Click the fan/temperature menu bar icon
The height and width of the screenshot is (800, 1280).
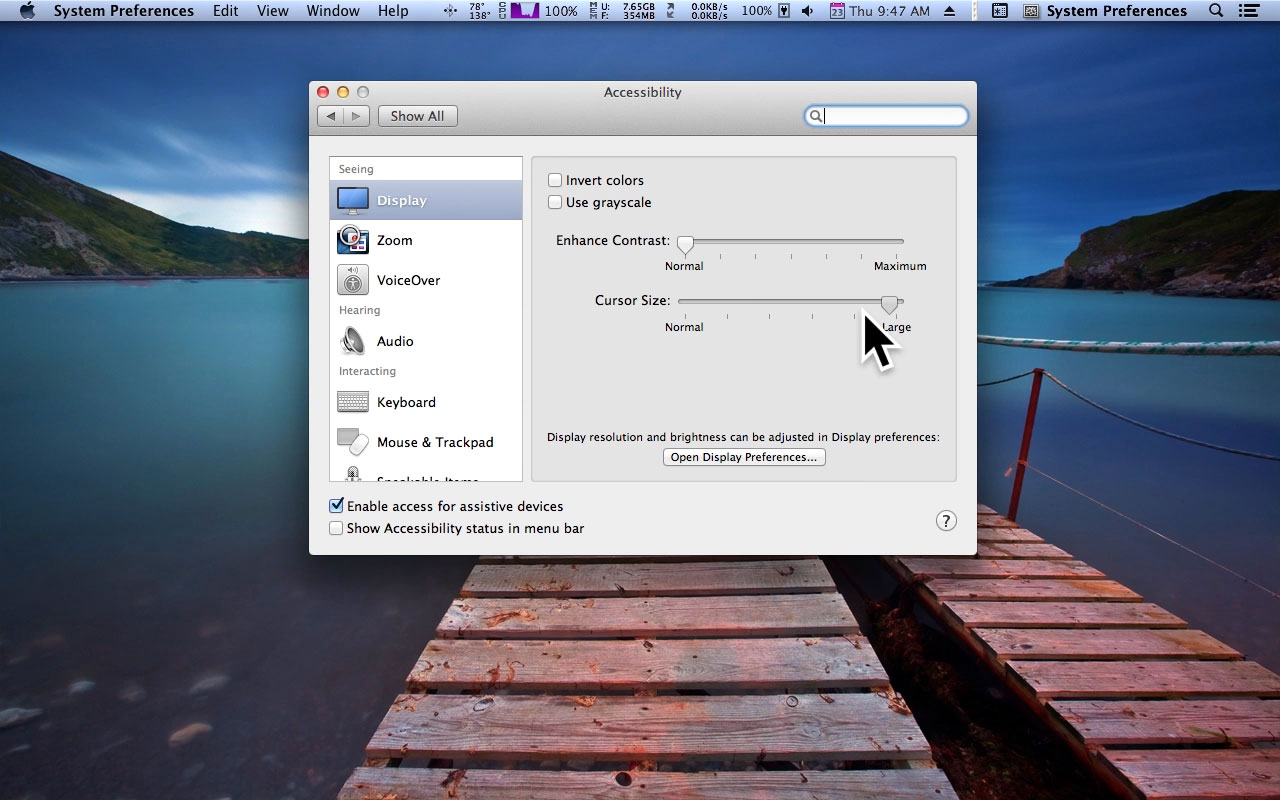[x=450, y=11]
